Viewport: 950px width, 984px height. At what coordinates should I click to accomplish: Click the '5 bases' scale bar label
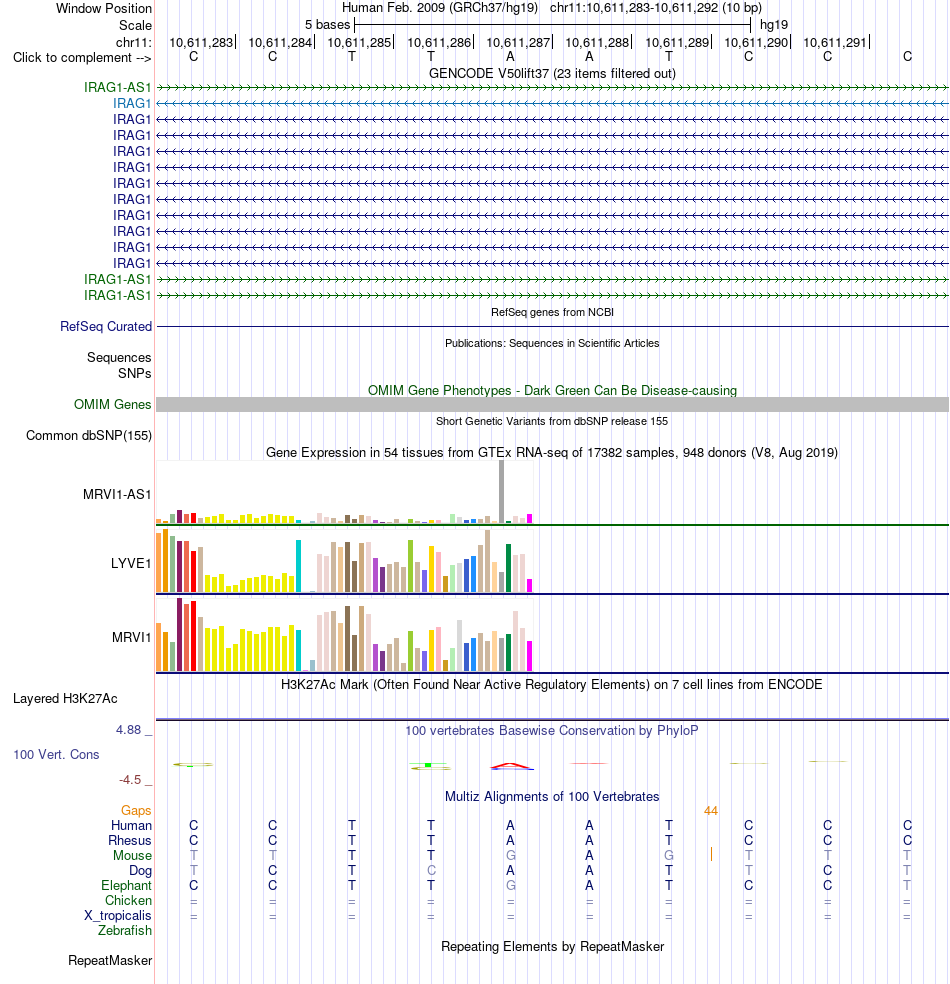click(328, 25)
